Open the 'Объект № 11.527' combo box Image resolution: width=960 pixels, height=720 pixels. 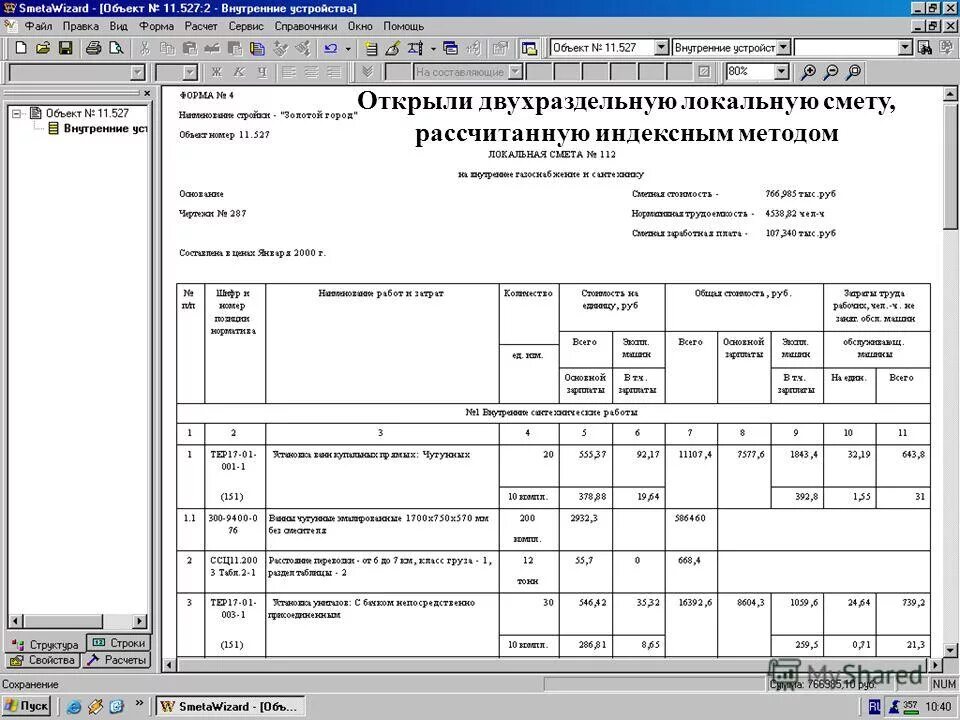pyautogui.click(x=661, y=47)
